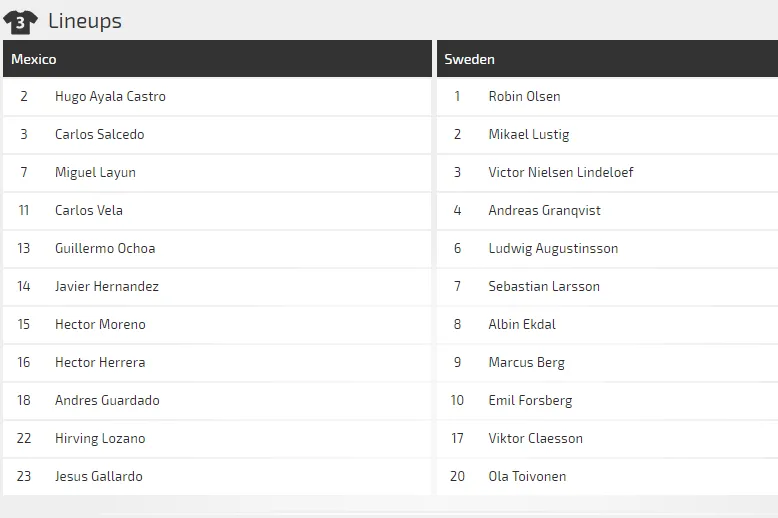
Task: Open player Hugo Ayala Castro
Action: click(x=110, y=97)
